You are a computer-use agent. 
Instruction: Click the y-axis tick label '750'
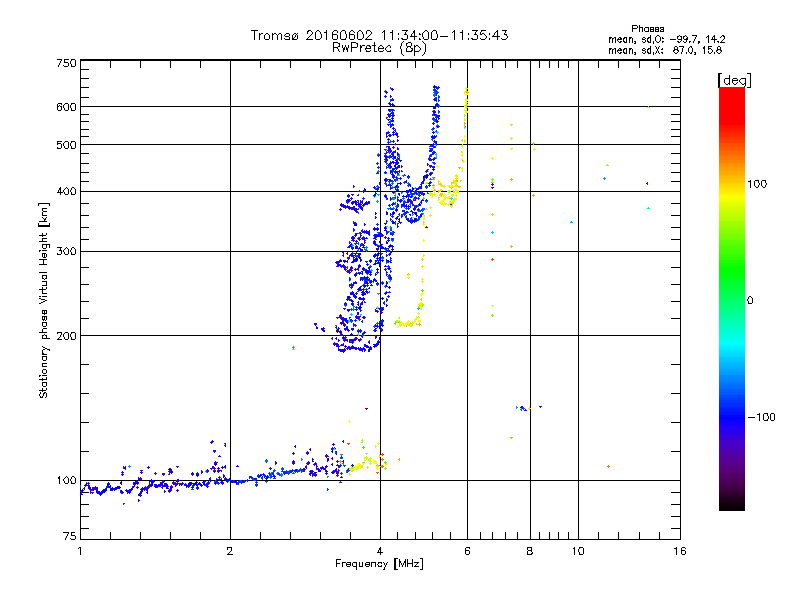[x=66, y=63]
